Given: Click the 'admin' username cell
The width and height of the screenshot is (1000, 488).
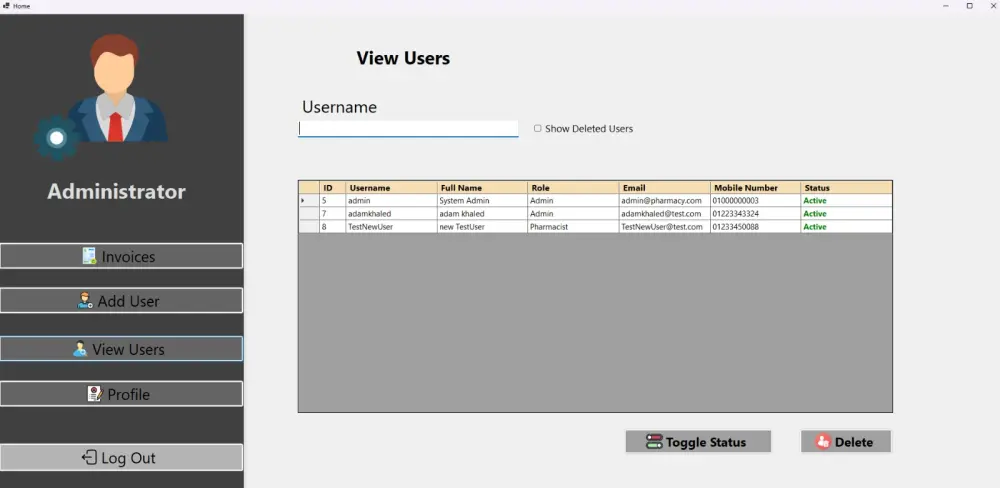Looking at the screenshot, I should tap(392, 200).
